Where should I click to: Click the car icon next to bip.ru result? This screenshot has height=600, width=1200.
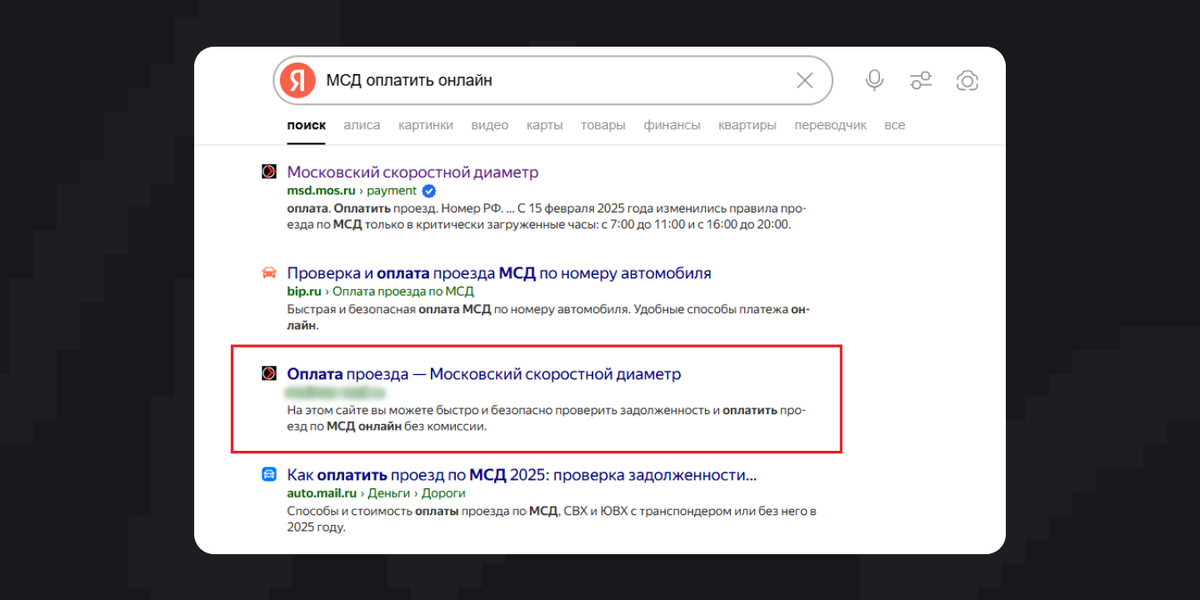pyautogui.click(x=268, y=272)
